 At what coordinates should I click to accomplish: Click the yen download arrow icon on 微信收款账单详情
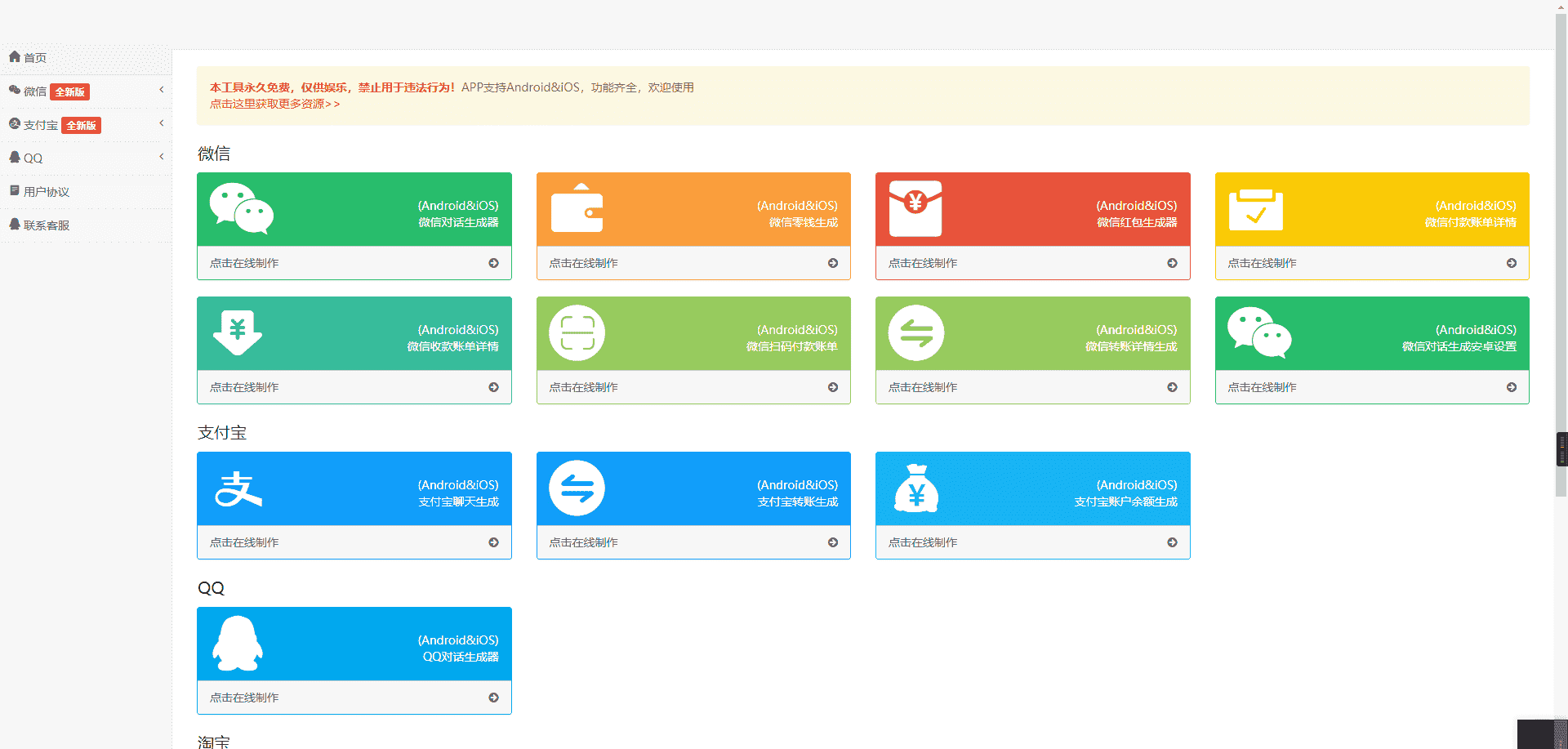coord(238,332)
